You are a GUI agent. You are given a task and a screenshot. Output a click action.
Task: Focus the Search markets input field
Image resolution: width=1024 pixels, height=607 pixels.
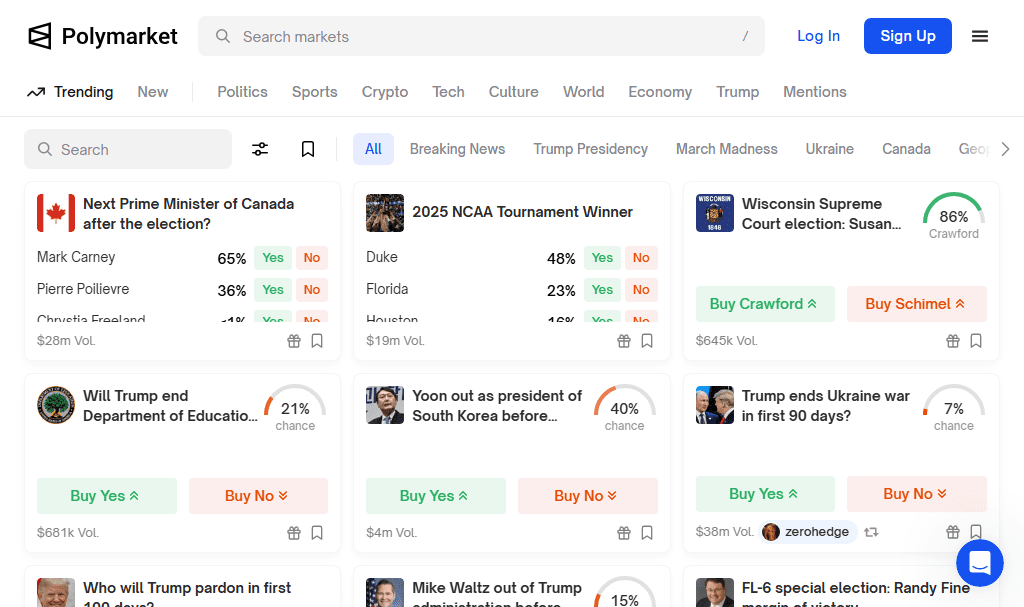click(480, 36)
